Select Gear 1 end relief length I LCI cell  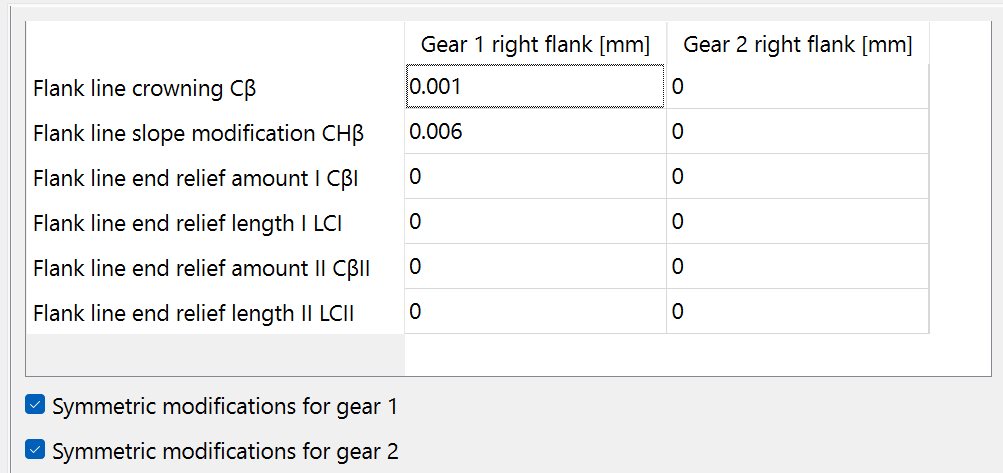pos(535,222)
